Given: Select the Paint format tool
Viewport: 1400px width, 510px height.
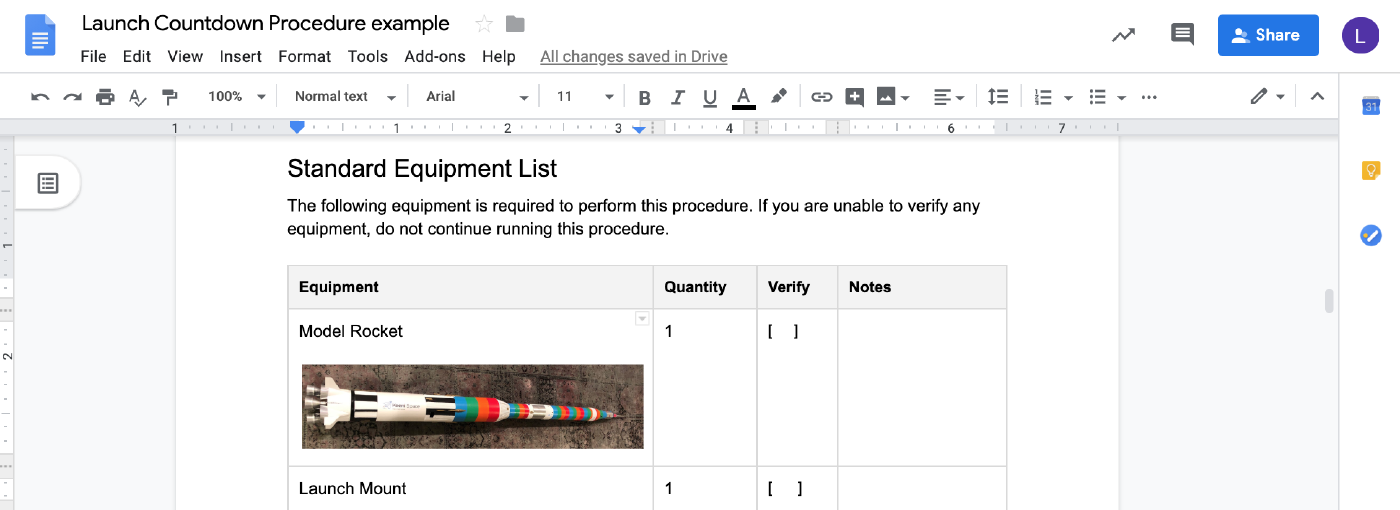Looking at the screenshot, I should (x=170, y=97).
